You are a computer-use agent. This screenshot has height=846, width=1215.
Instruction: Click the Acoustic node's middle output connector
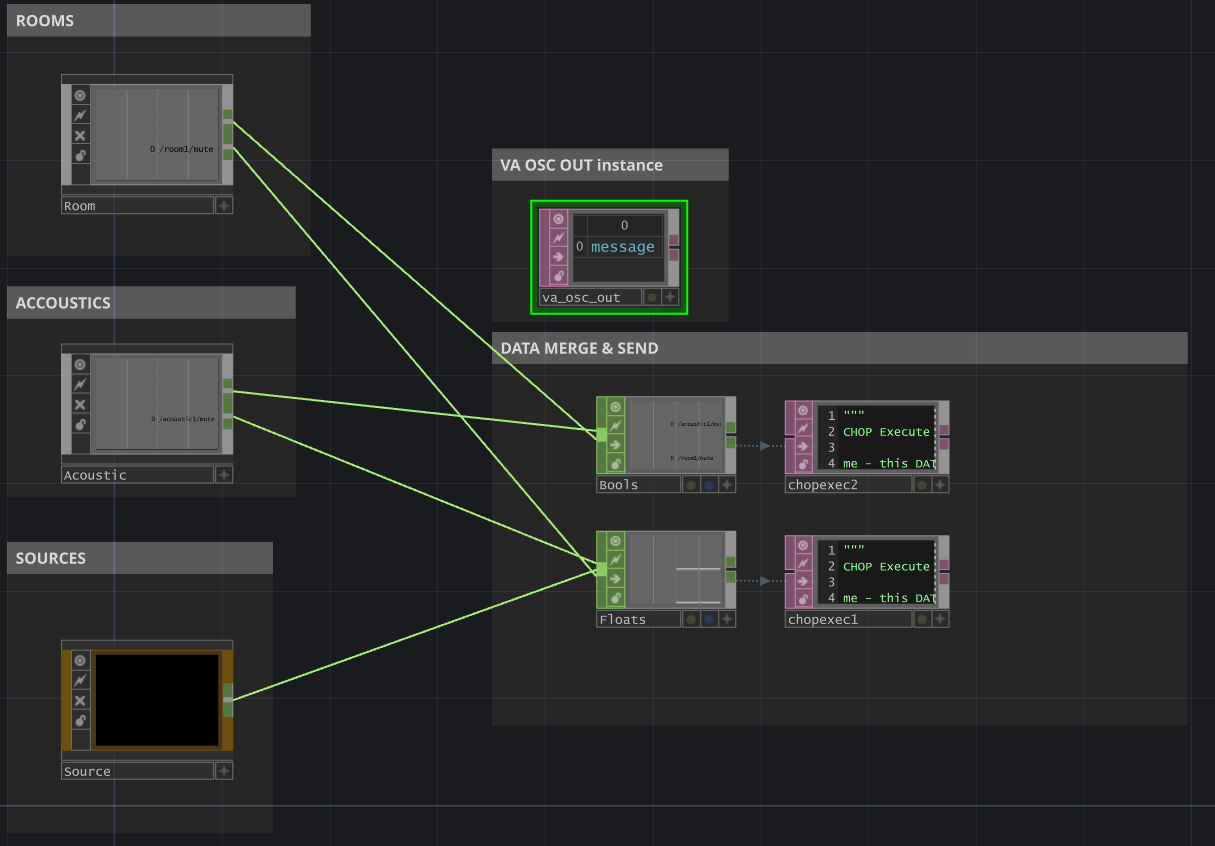[x=228, y=403]
